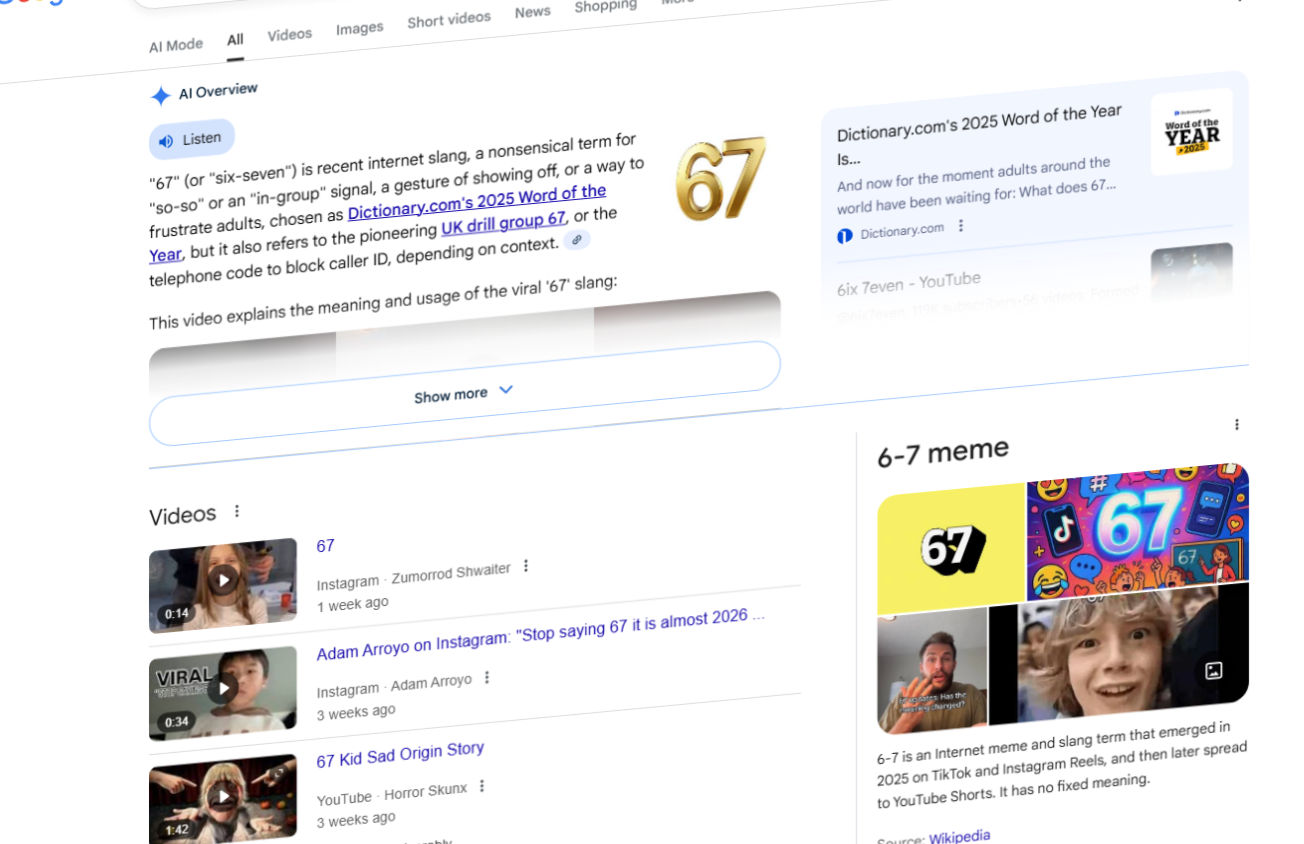
Task: Click the image gallery icon on meme photo
Action: pos(1213,670)
